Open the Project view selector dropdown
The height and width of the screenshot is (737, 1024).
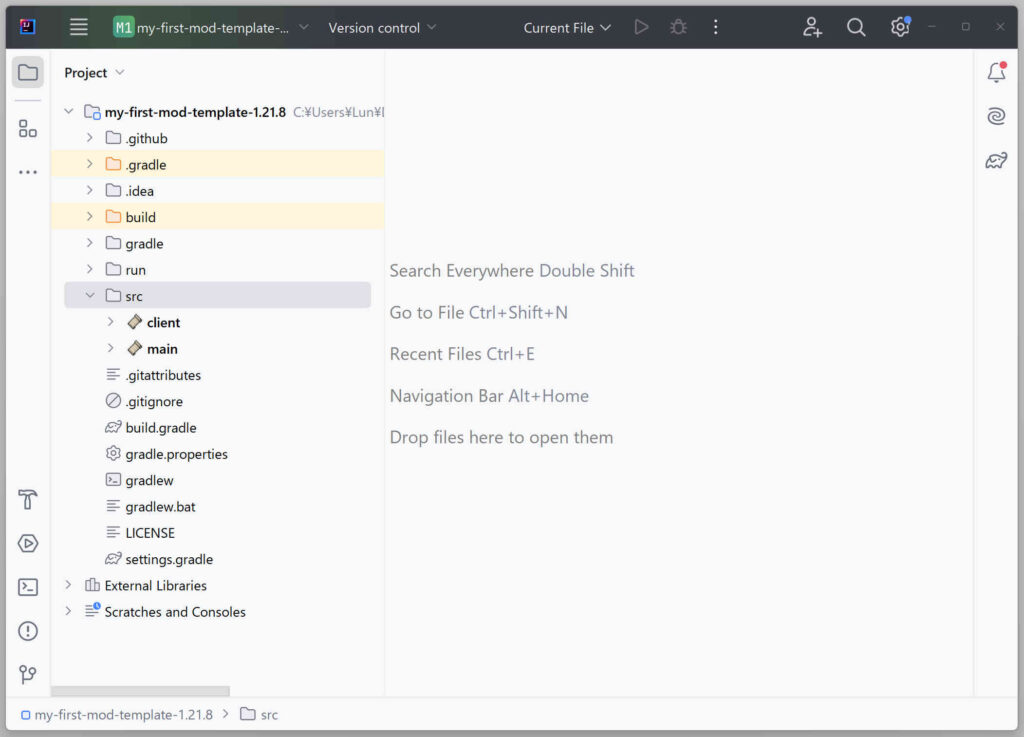(94, 72)
